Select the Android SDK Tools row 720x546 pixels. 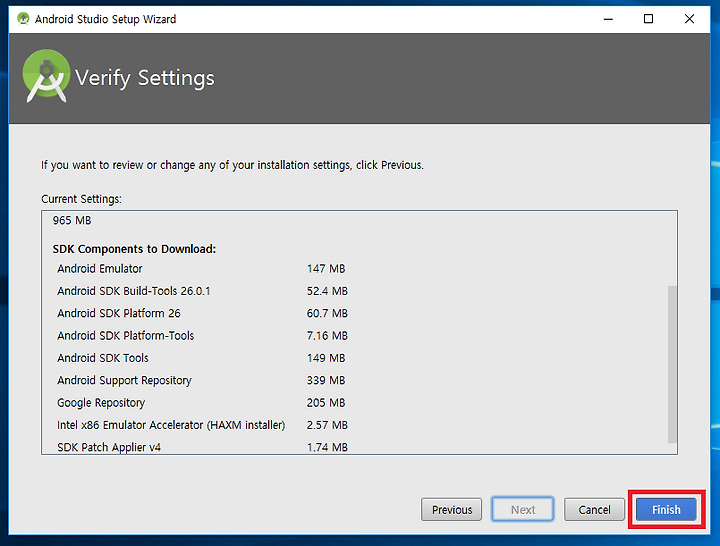(x=201, y=358)
